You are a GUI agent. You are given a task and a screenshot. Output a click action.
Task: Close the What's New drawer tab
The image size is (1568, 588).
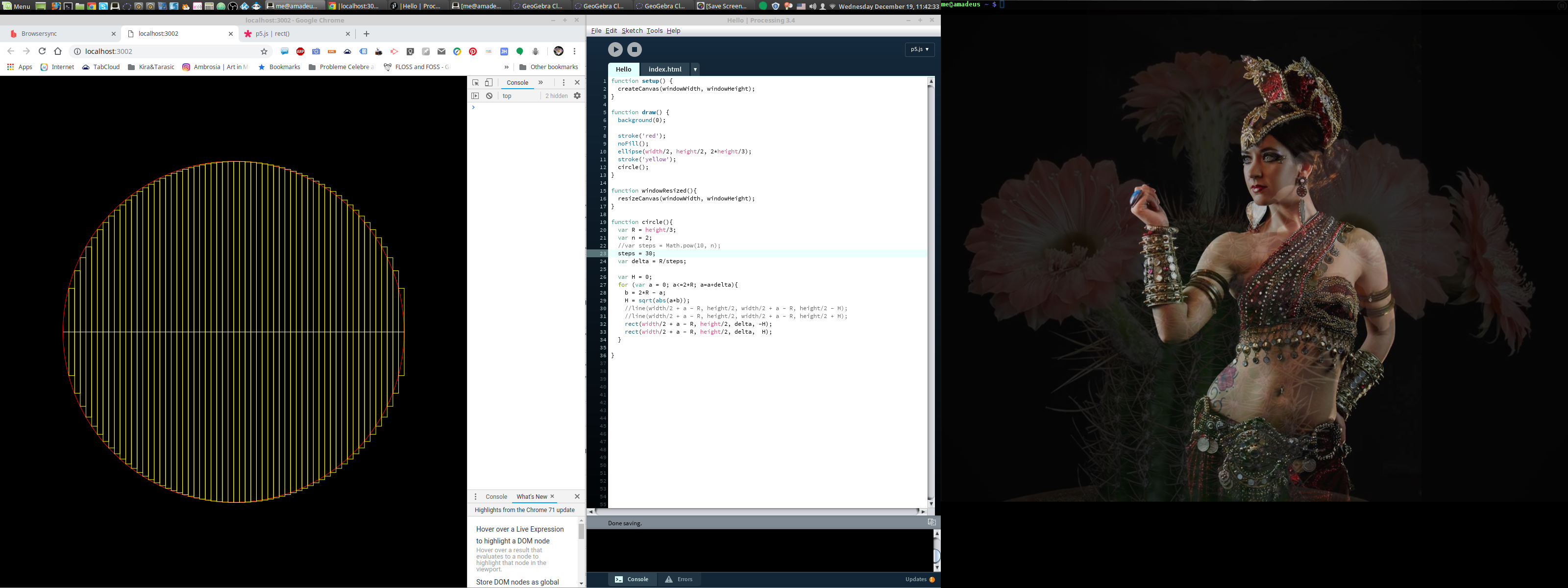tap(552, 497)
